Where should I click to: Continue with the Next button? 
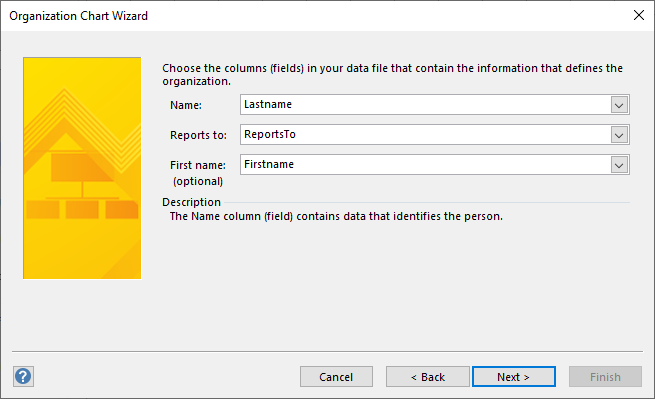(x=514, y=377)
